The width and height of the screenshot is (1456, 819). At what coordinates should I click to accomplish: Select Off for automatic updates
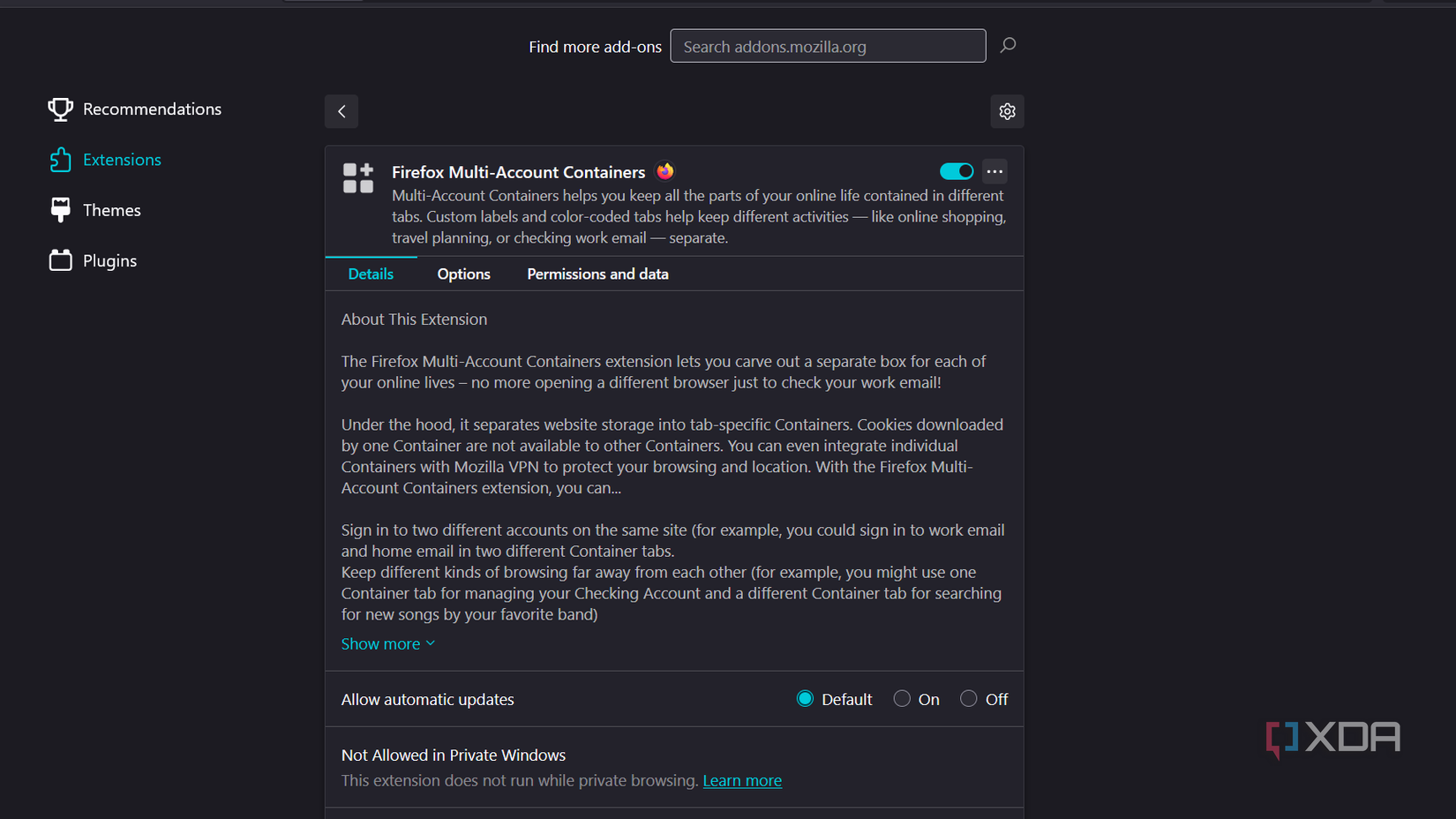(968, 698)
